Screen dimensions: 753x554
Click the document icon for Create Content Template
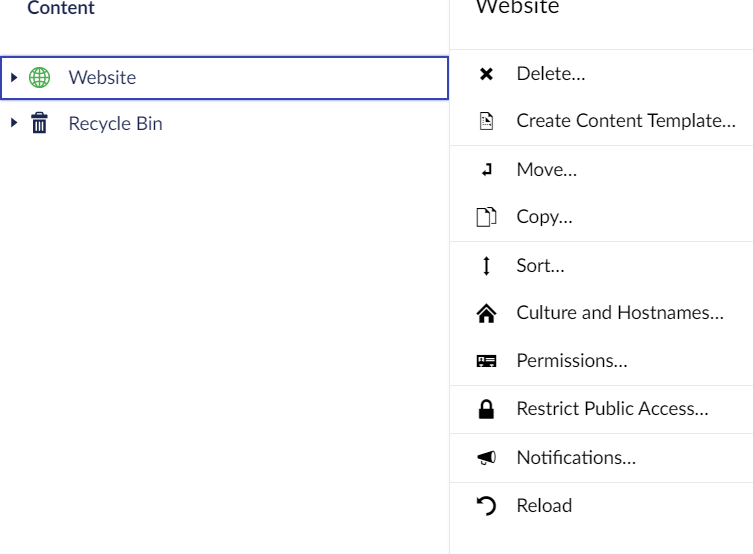[x=486, y=121]
